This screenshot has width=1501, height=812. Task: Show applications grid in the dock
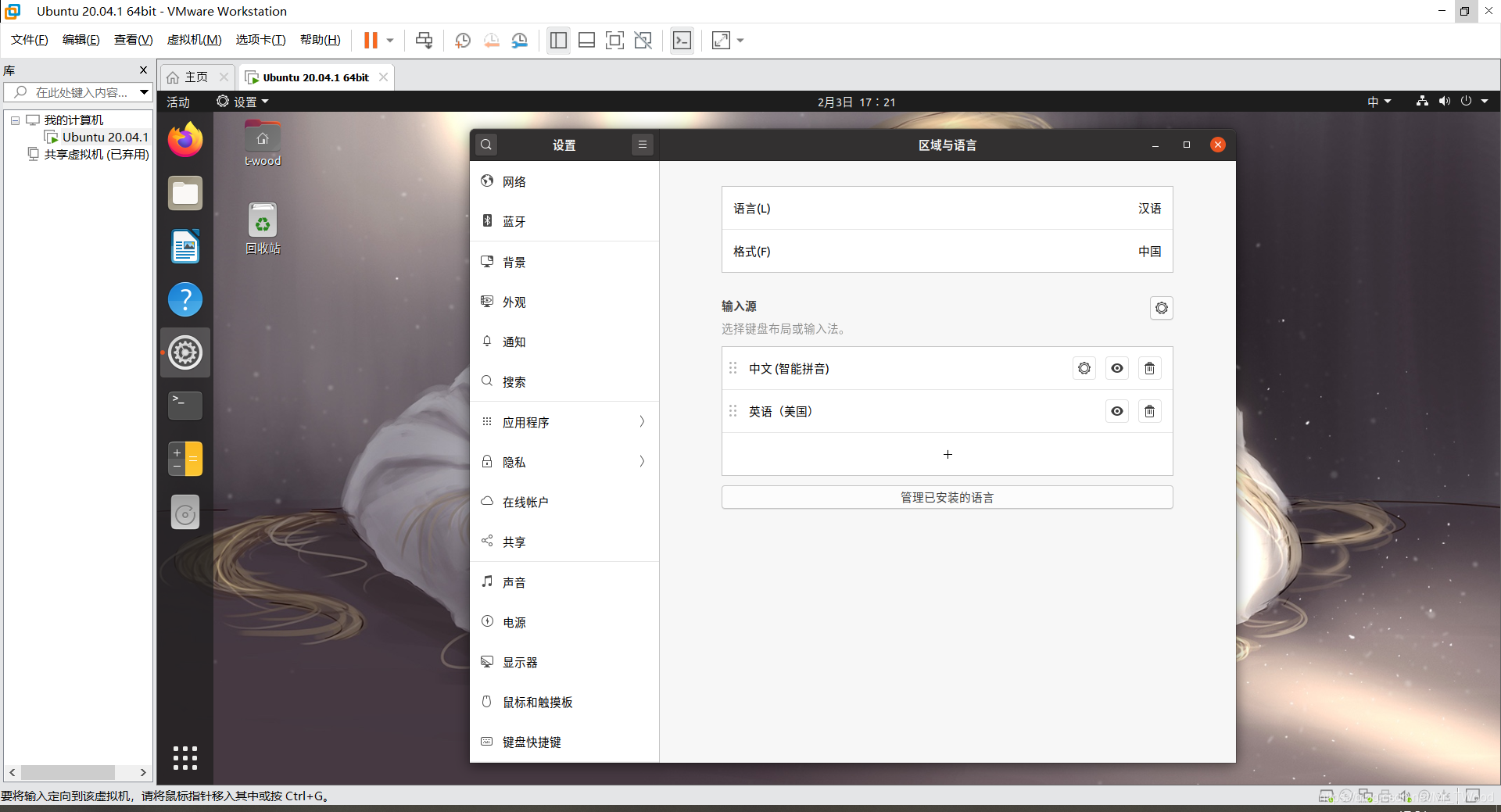185,757
